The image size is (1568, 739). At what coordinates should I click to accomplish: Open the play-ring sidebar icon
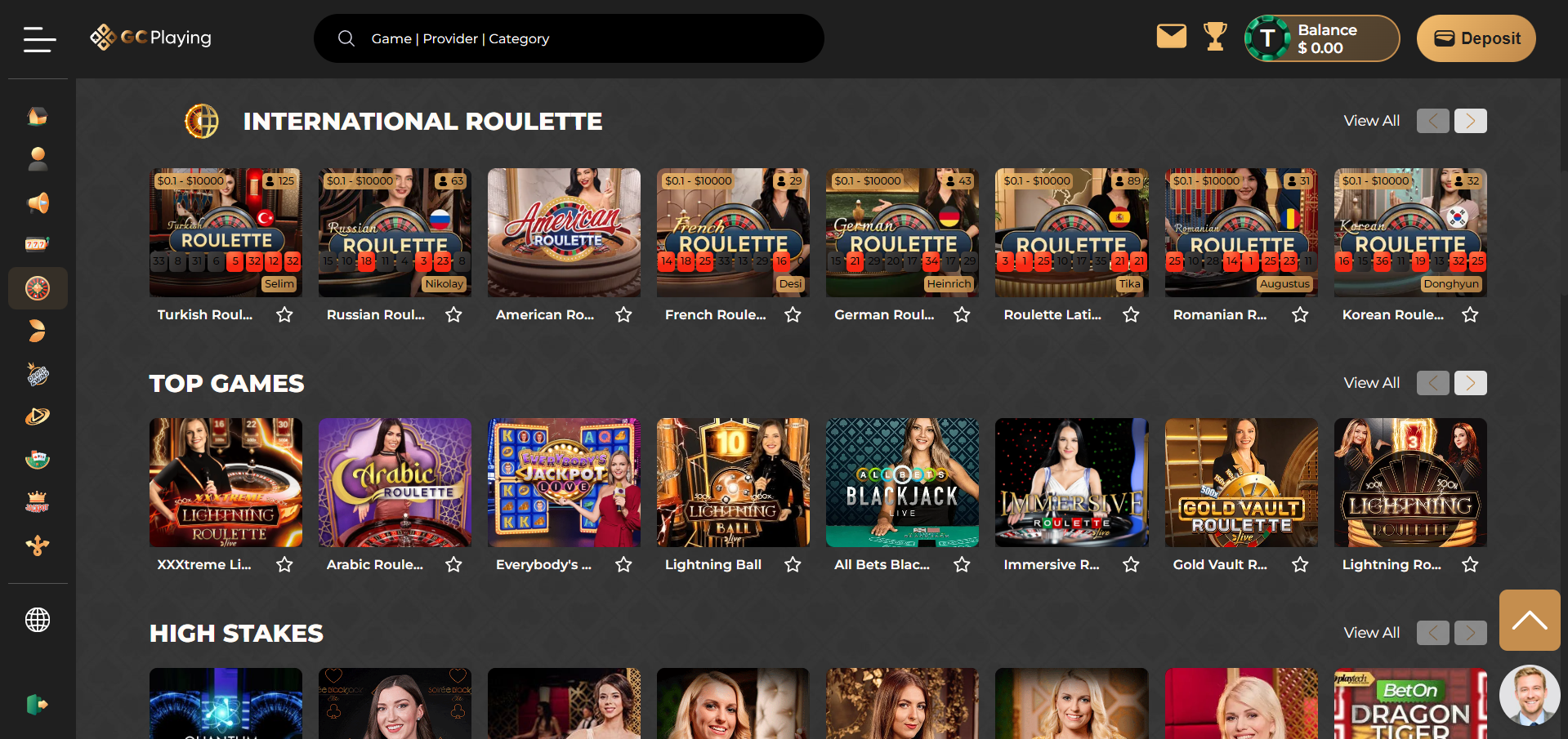click(38, 416)
